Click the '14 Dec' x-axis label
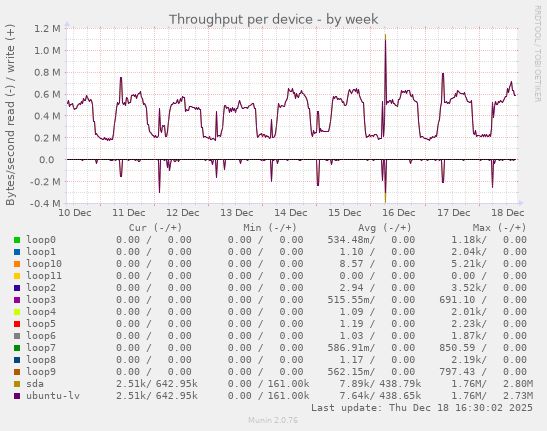This screenshot has width=547, height=431. click(291, 213)
